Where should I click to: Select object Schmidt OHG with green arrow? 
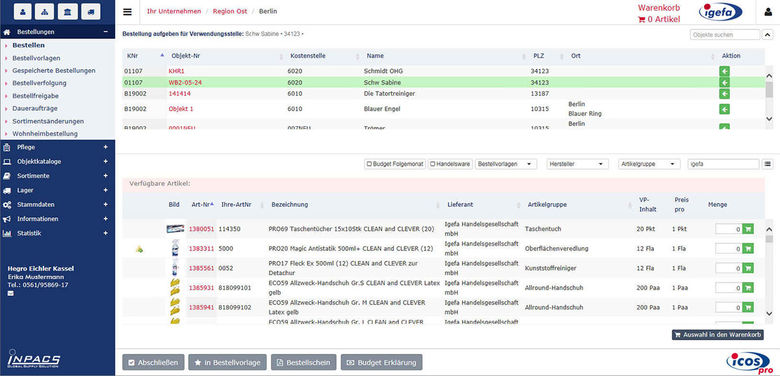(x=724, y=71)
